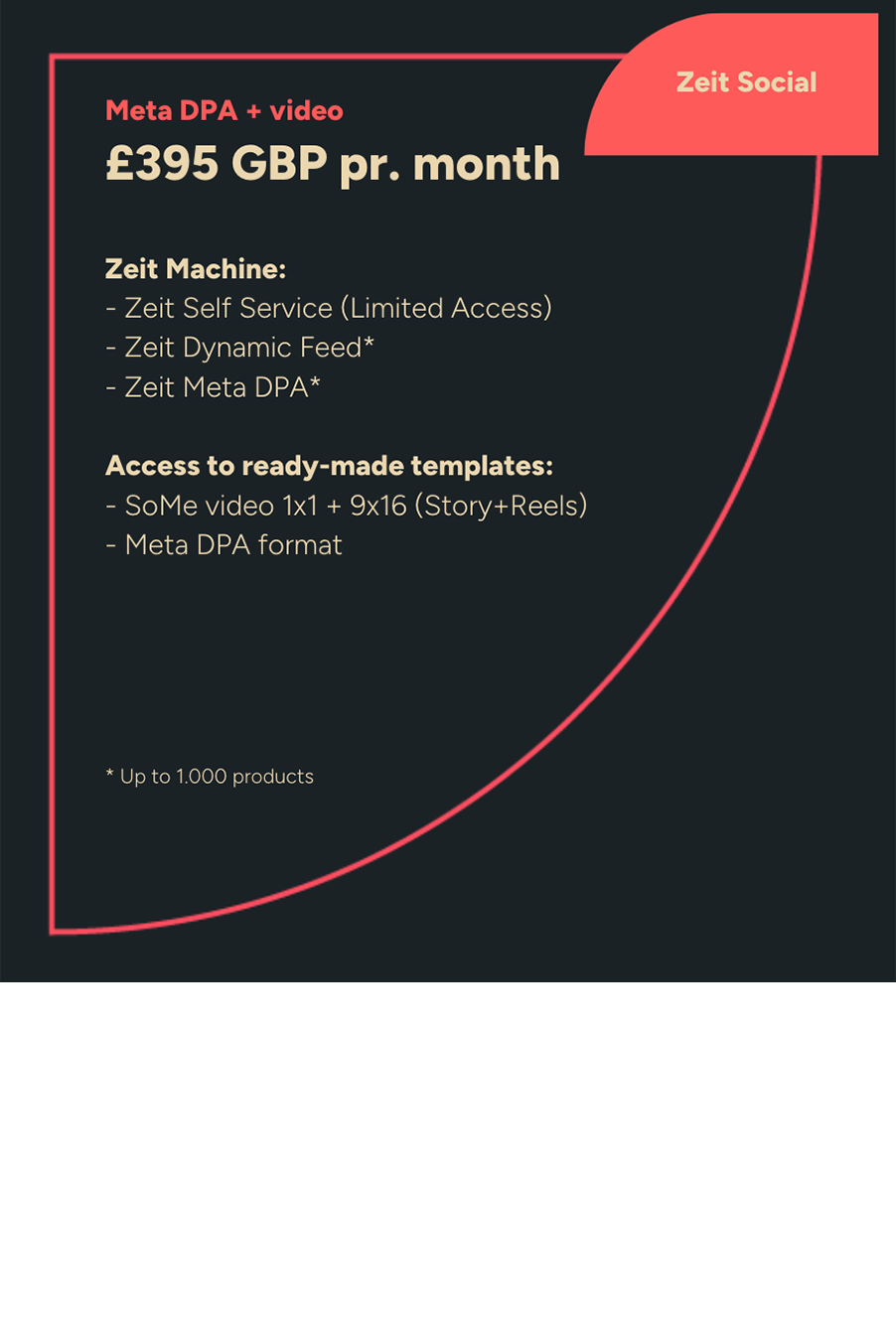The height and width of the screenshot is (1321, 896).
Task: Click the £395 GBP pr. month price
Action: tap(333, 165)
